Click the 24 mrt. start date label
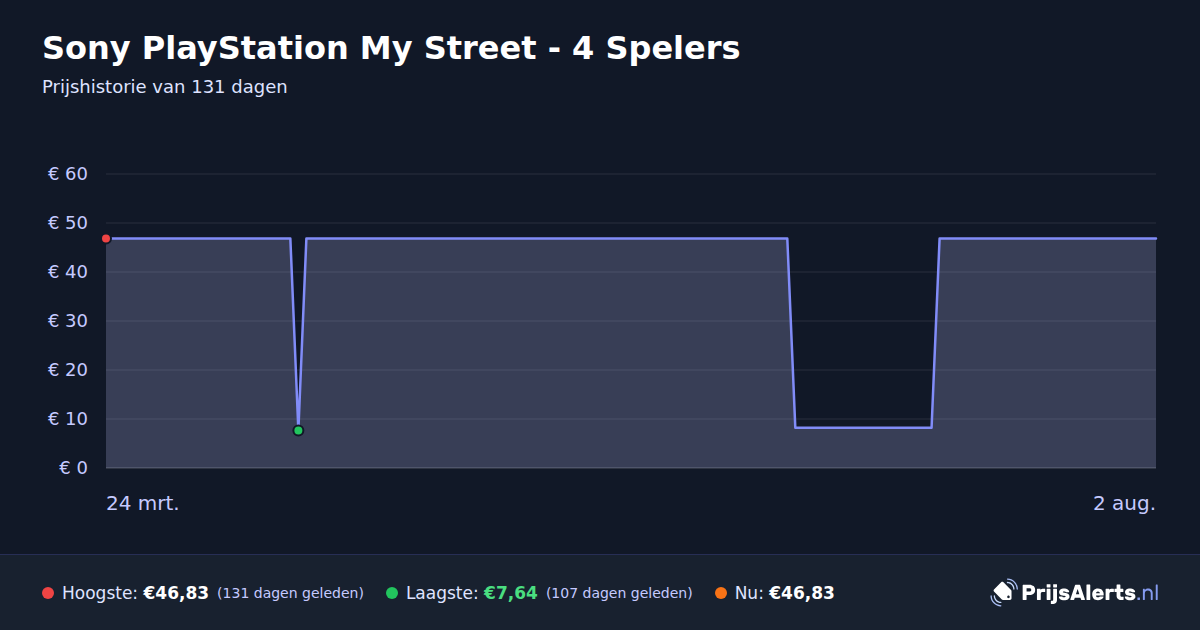This screenshot has width=1200, height=630. click(143, 503)
